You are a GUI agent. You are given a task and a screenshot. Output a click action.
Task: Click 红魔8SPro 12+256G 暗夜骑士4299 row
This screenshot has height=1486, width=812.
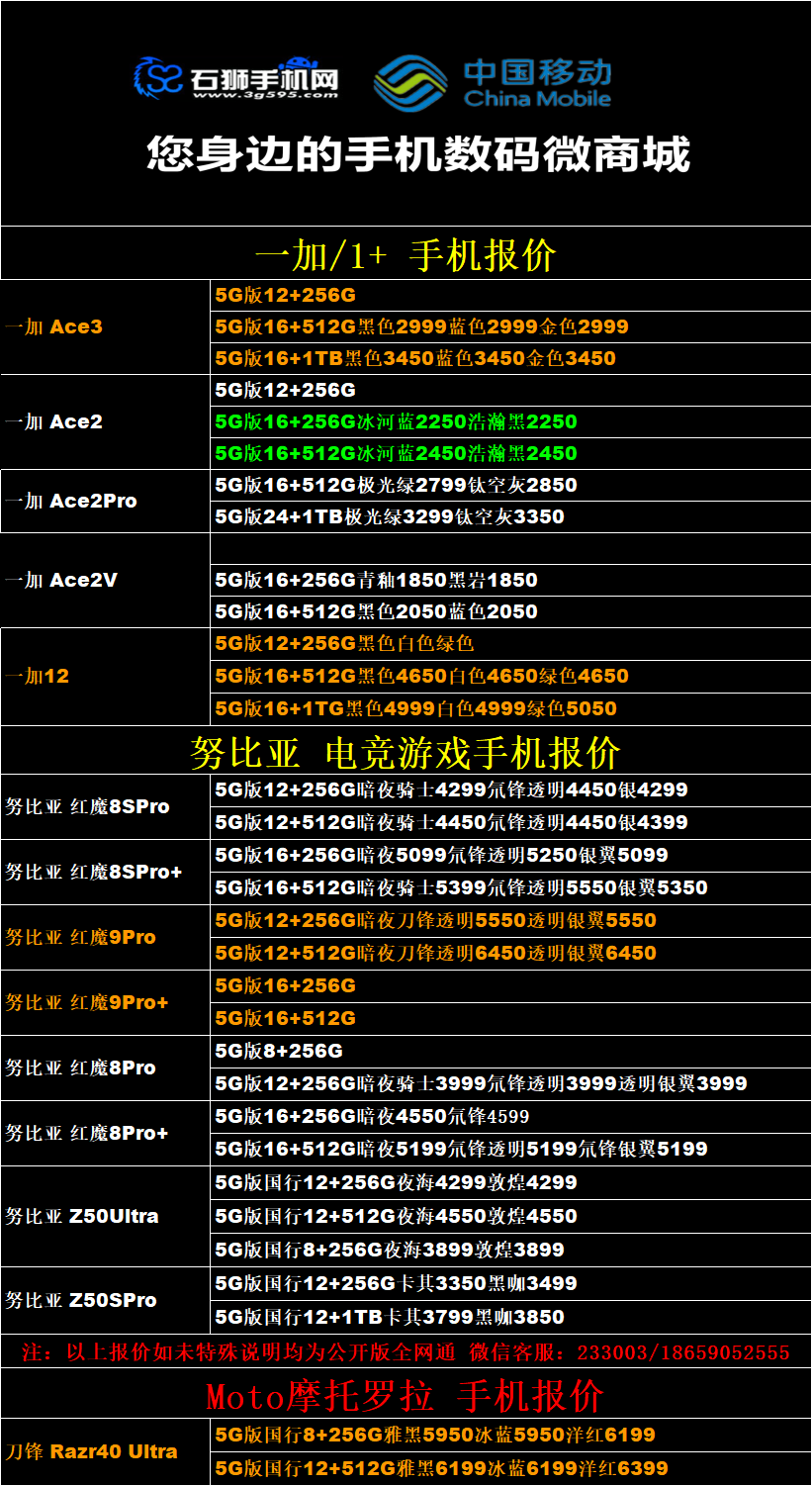(511, 790)
